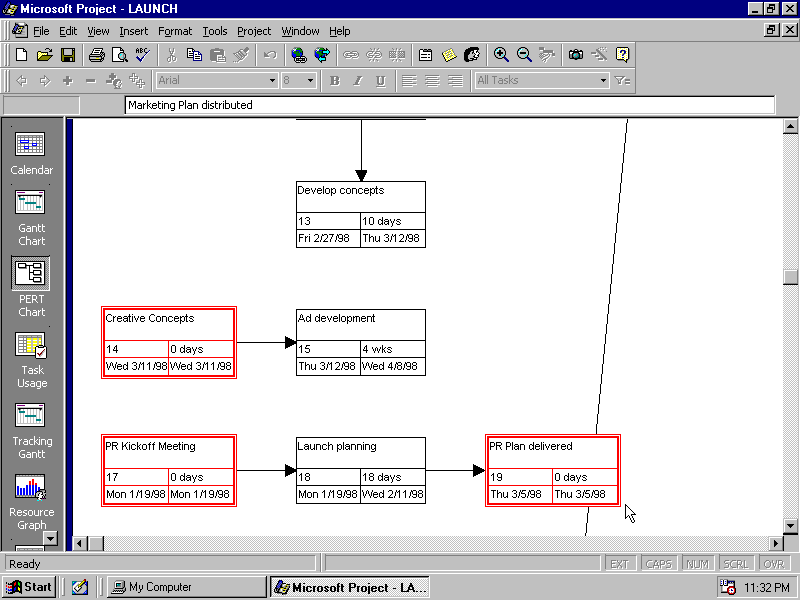Select the PR Plan delivered task box
Screen dimensions: 800x600
(553, 470)
